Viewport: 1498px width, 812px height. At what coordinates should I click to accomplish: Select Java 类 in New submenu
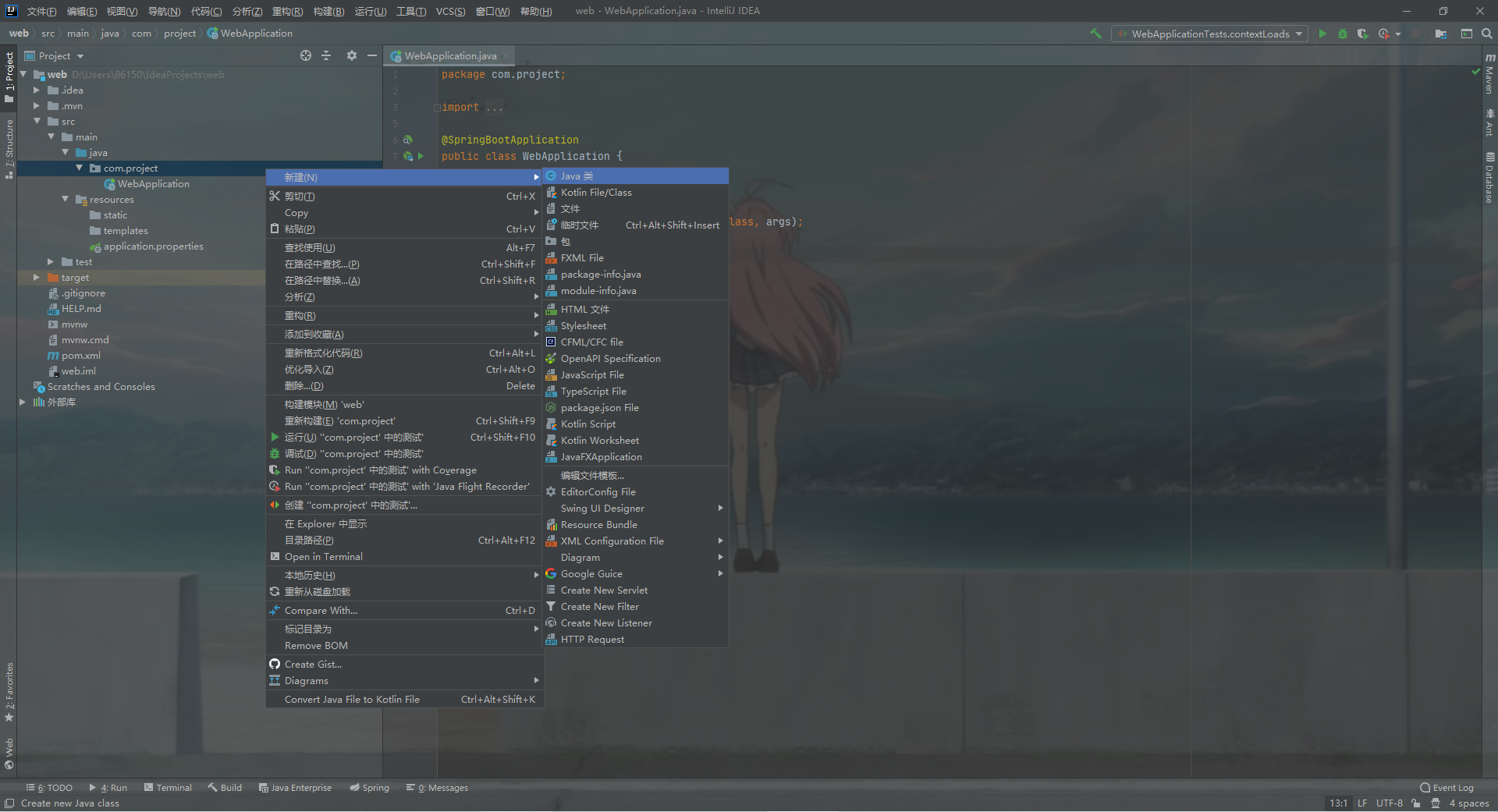(636, 176)
